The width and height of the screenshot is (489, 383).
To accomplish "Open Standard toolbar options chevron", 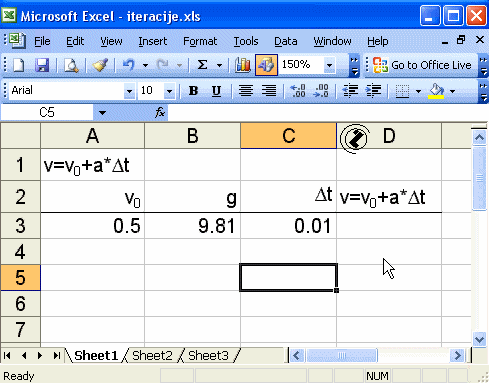I will tap(354, 66).
